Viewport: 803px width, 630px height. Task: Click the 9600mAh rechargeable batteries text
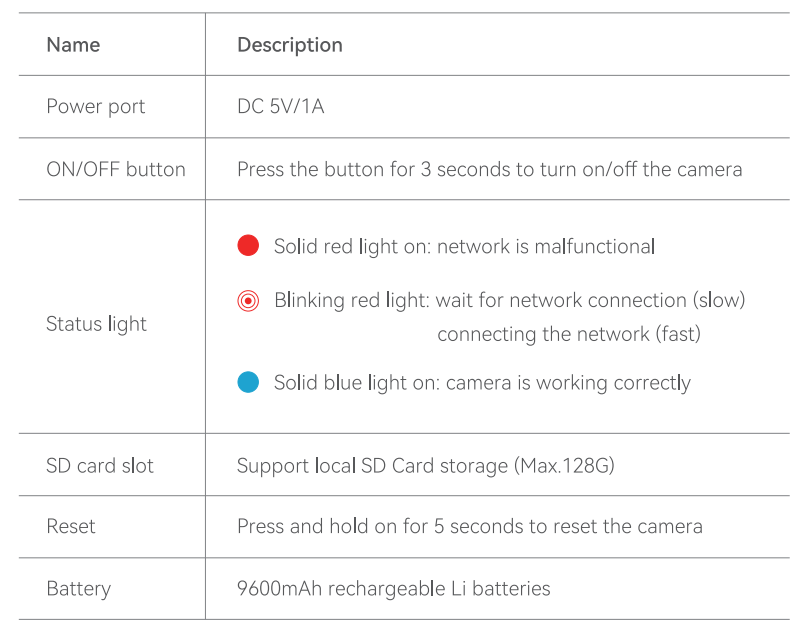pyautogui.click(x=393, y=589)
